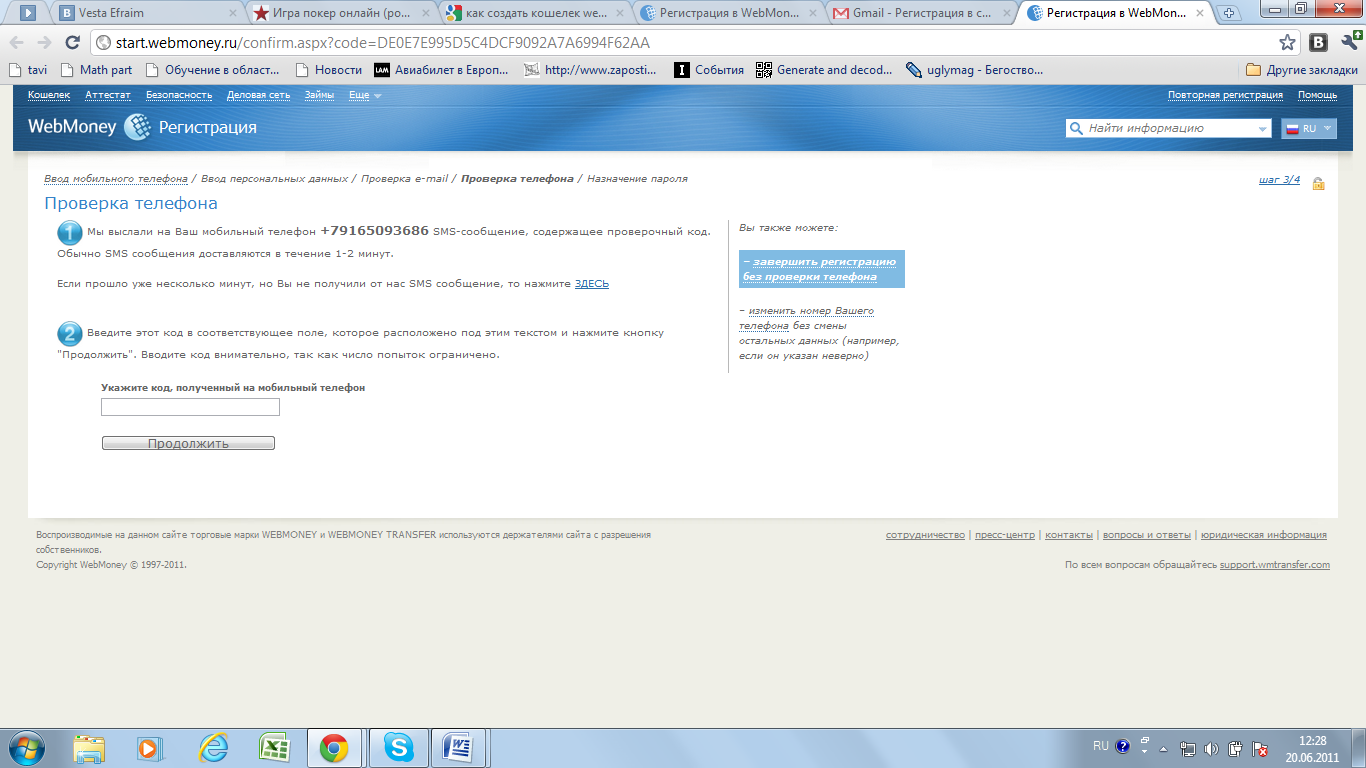Open контакты footer link
1366x768 pixels.
click(1069, 535)
